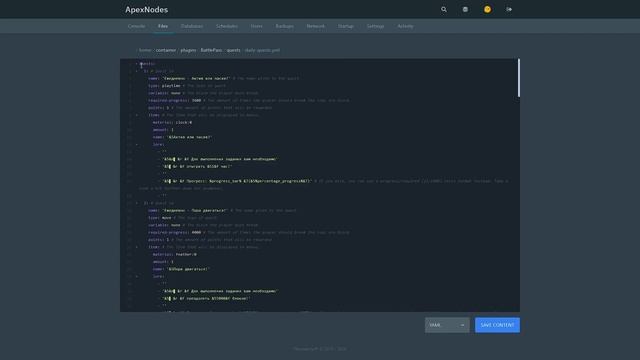Collapse the top-level quests block fold arrow
The width and height of the screenshot is (640, 360).
[136, 64]
